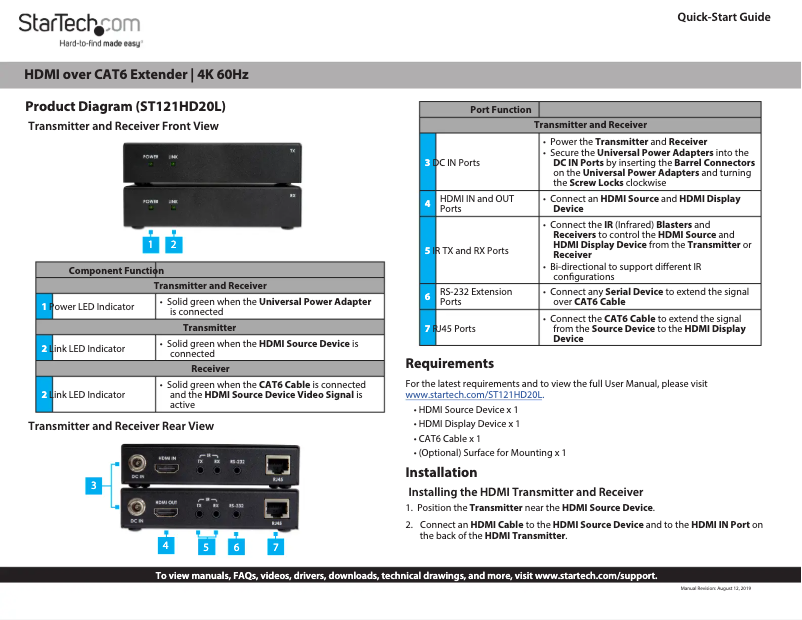This screenshot has width=802, height=620.
Task: Click the Quick-Start Guide title
Action: pyautogui.click(x=724, y=17)
